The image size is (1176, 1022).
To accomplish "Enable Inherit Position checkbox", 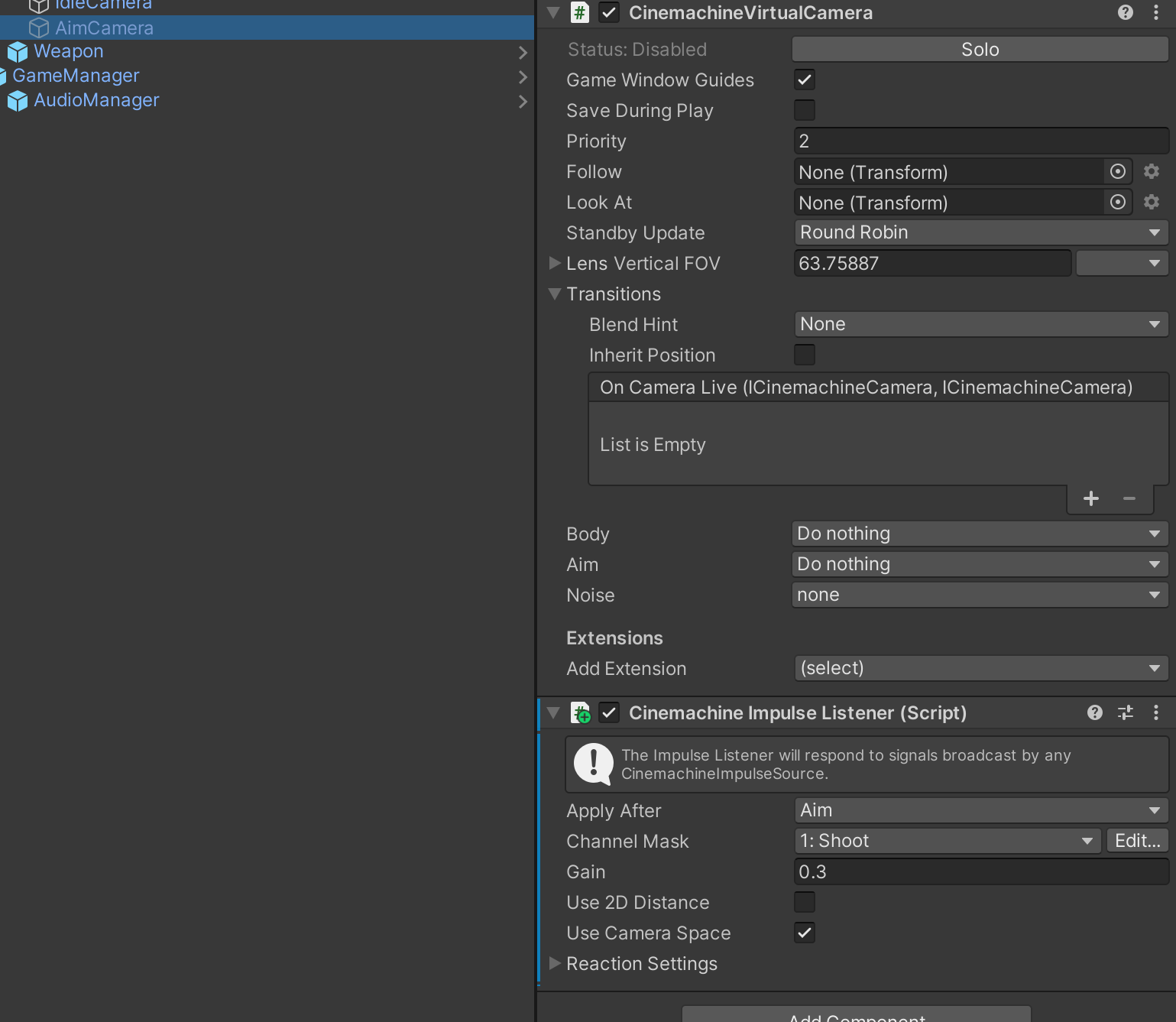I will point(805,355).
